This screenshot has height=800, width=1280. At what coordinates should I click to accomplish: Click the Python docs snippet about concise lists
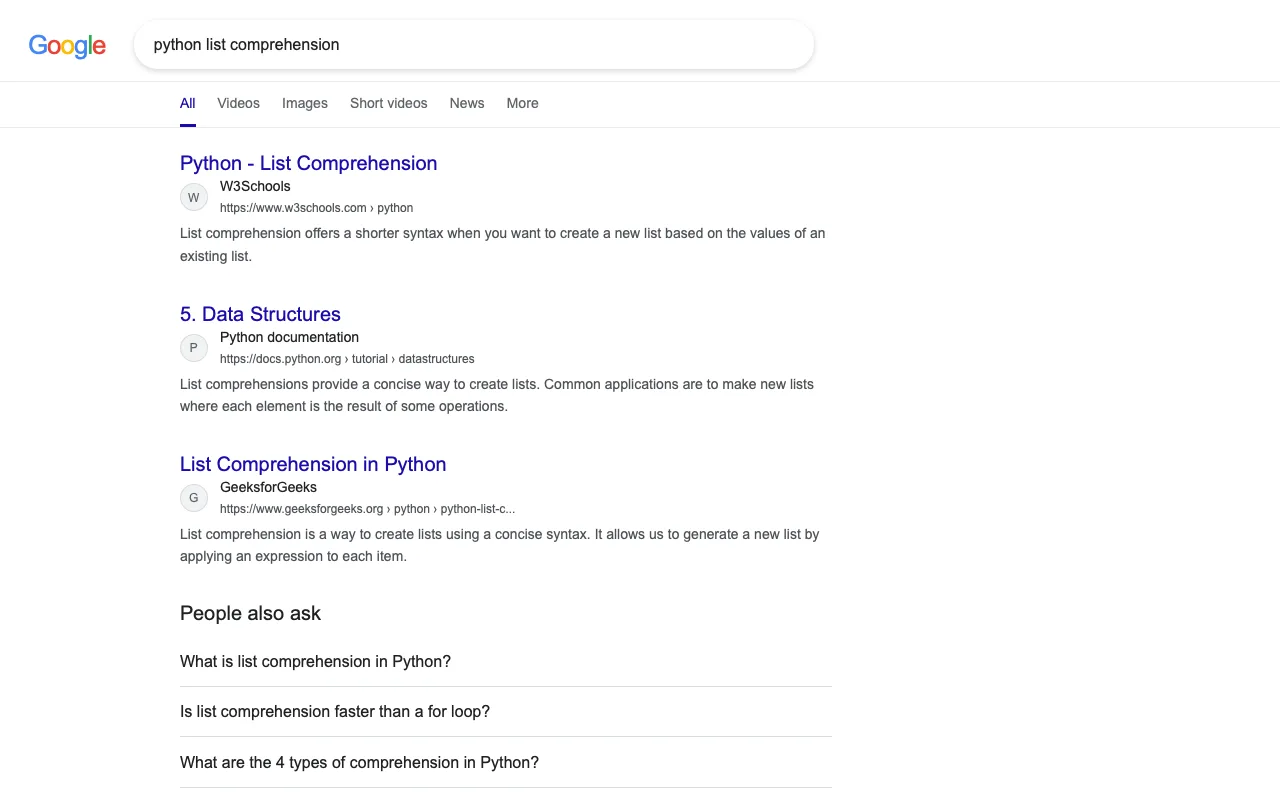tap(497, 395)
